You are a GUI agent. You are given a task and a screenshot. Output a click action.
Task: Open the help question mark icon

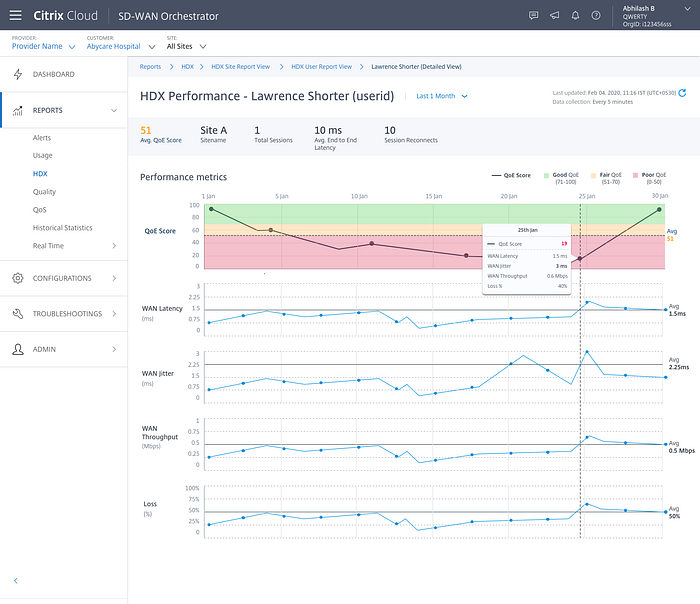pyautogui.click(x=596, y=16)
